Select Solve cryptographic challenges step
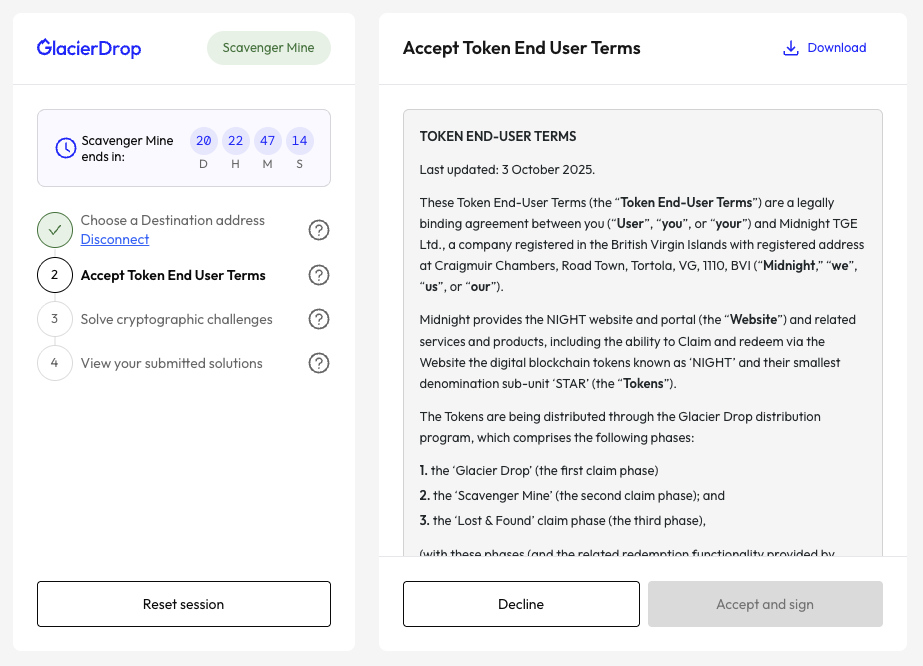This screenshot has width=923, height=666. pyautogui.click(x=176, y=319)
